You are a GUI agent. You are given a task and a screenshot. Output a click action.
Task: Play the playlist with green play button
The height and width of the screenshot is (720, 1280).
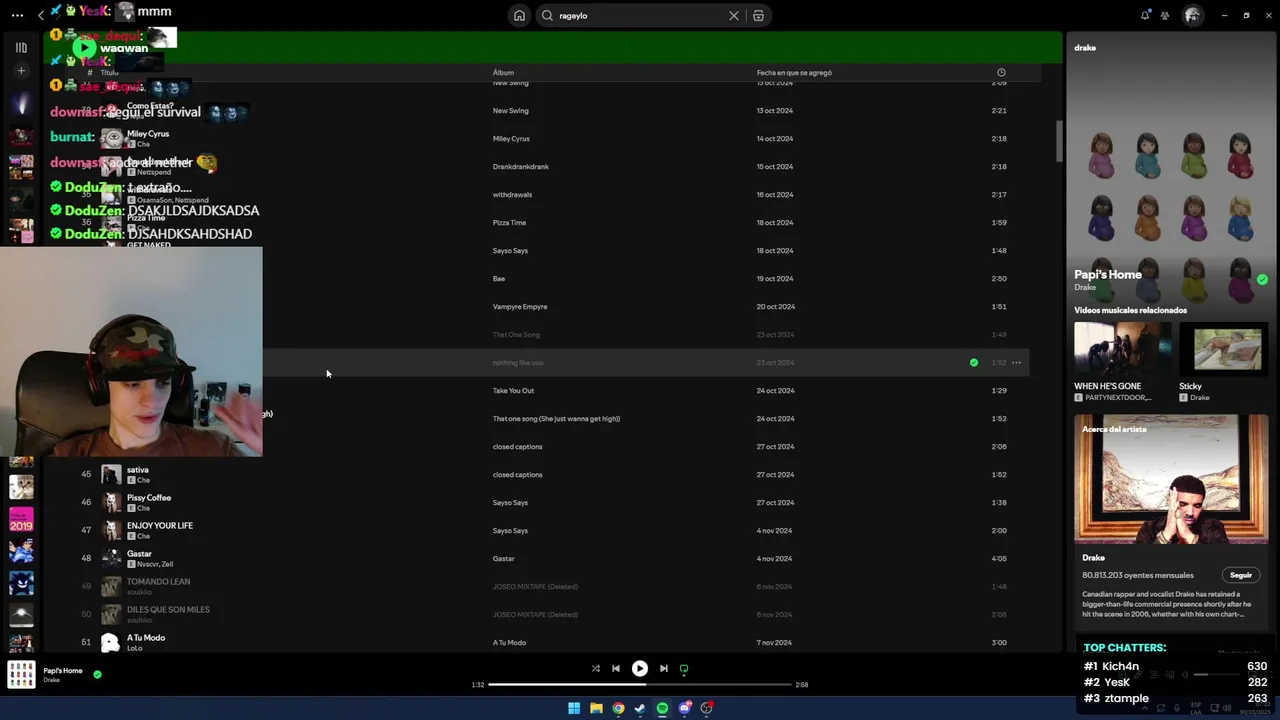[85, 47]
